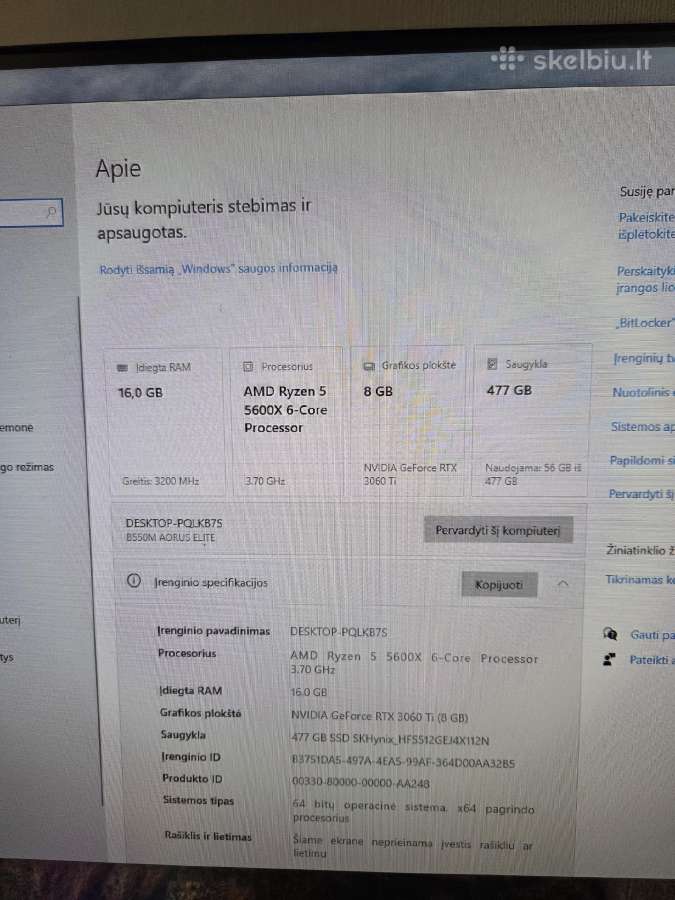Click Įrenginio ID value B3751DA5-497A-4EA5
This screenshot has height=900, width=675.
[403, 763]
